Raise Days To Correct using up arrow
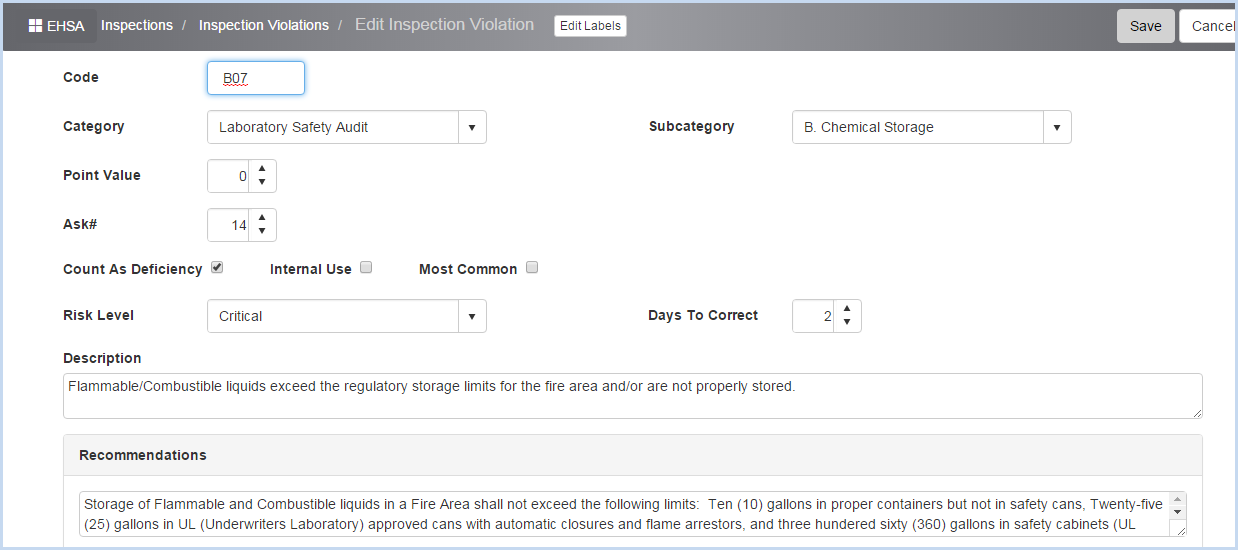 click(846, 309)
